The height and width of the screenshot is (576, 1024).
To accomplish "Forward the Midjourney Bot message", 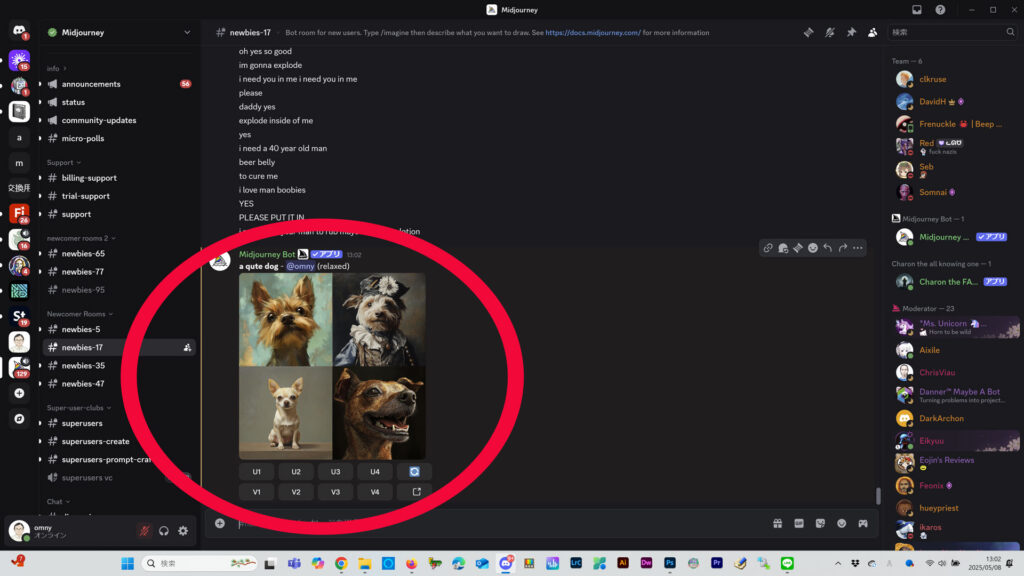I will click(842, 248).
